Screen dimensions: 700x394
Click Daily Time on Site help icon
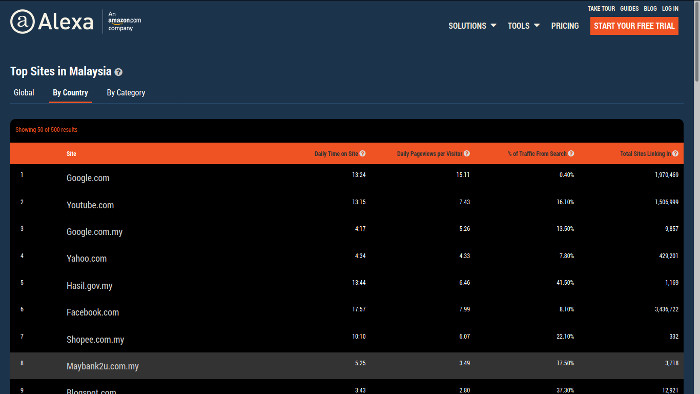(362, 153)
